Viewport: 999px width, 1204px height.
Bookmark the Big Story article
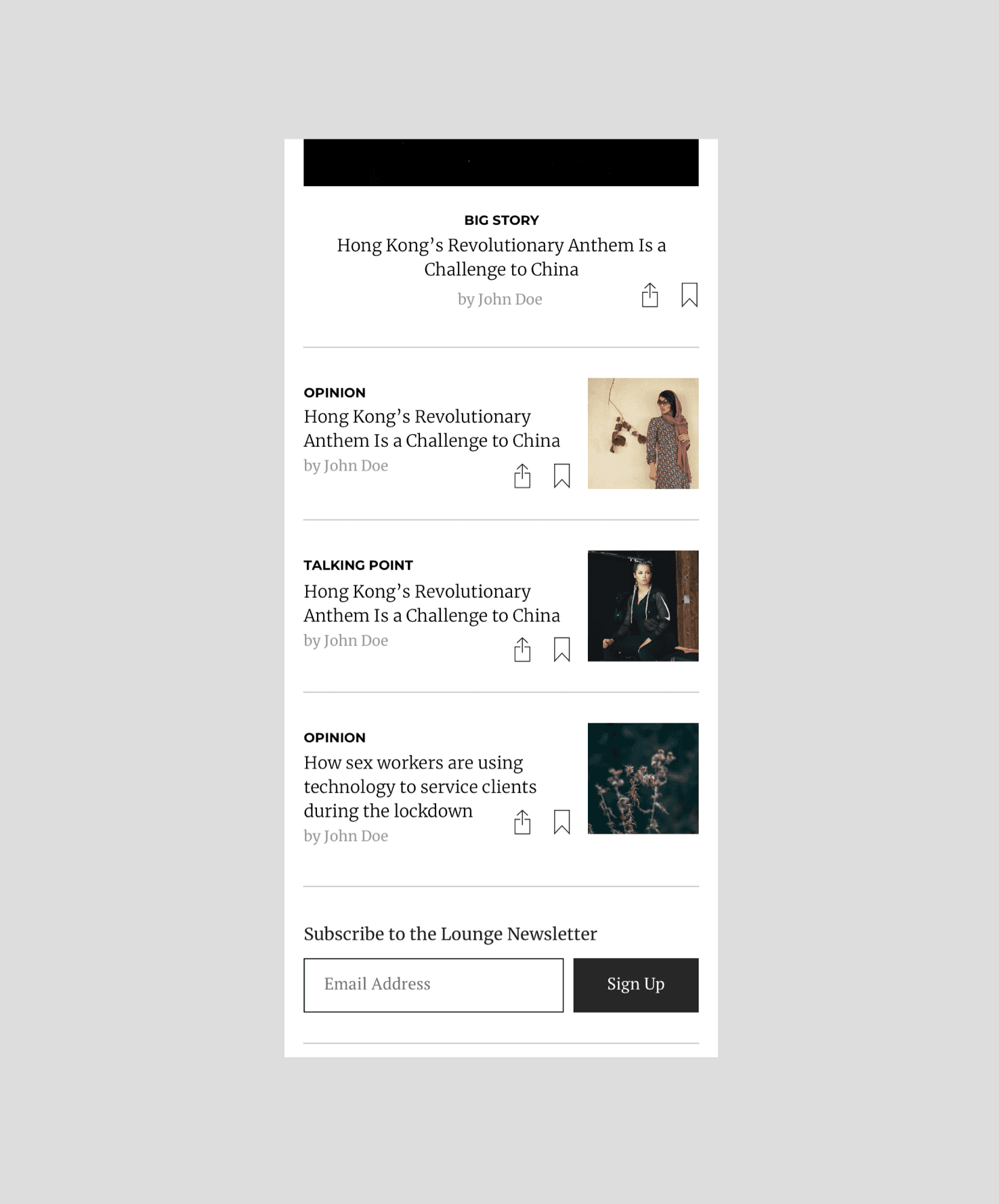click(689, 295)
